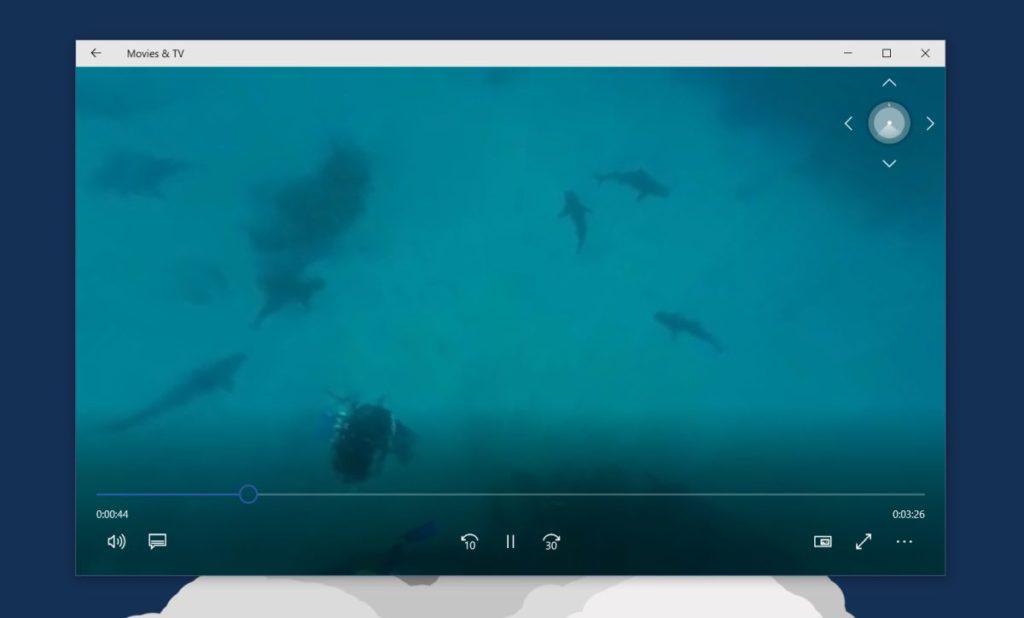The width and height of the screenshot is (1024, 618).
Task: Enter full screen mode
Action: pyautogui.click(x=863, y=541)
